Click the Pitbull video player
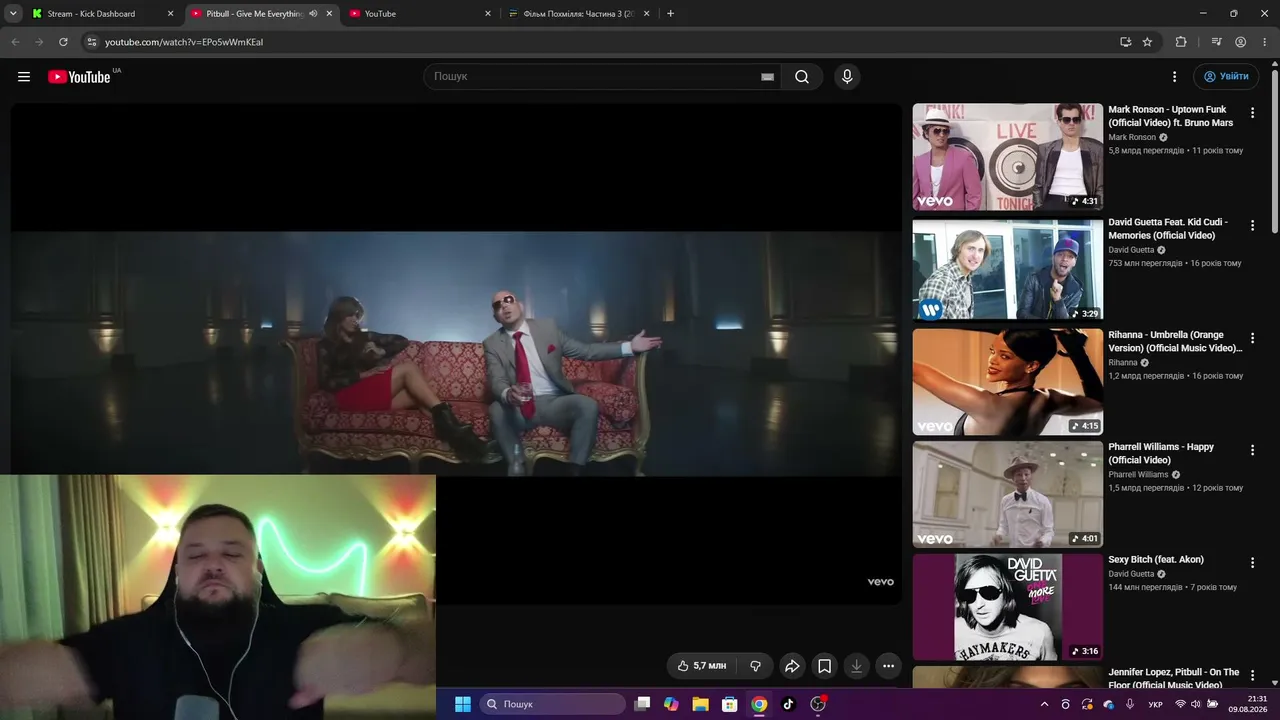Viewport: 1280px width, 720px height. [x=456, y=354]
